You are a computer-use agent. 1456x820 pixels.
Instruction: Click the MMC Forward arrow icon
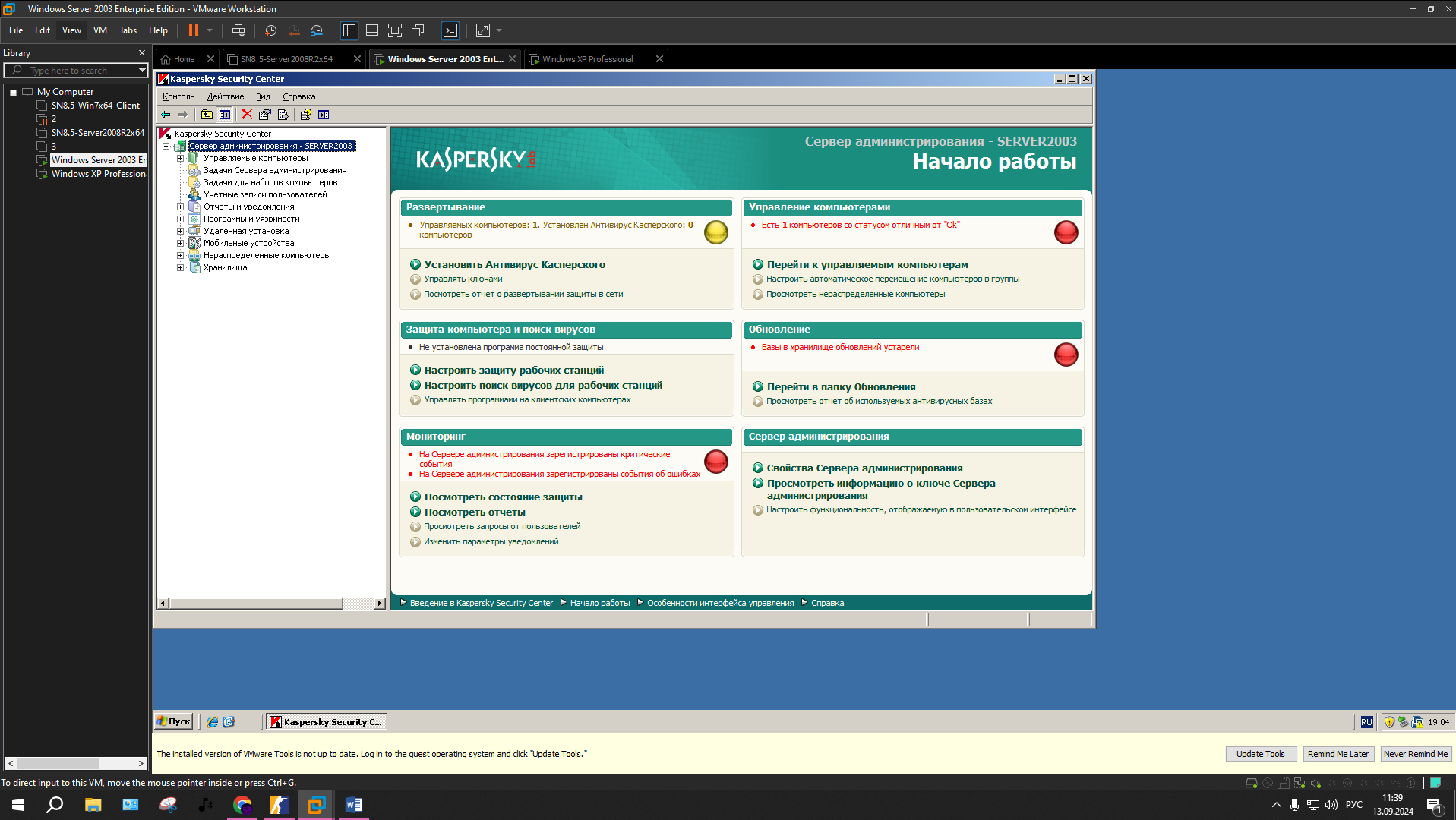[183, 115]
